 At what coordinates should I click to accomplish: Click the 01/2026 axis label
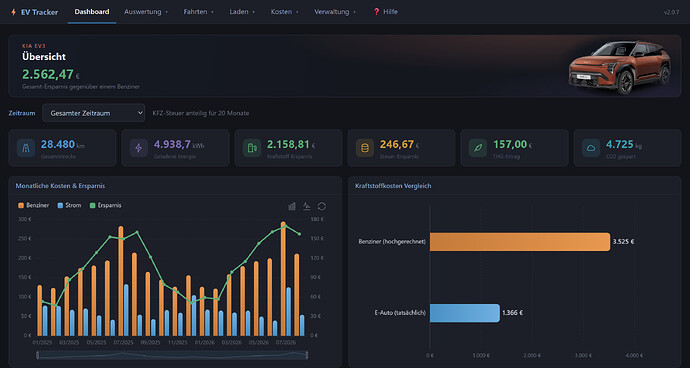point(205,342)
